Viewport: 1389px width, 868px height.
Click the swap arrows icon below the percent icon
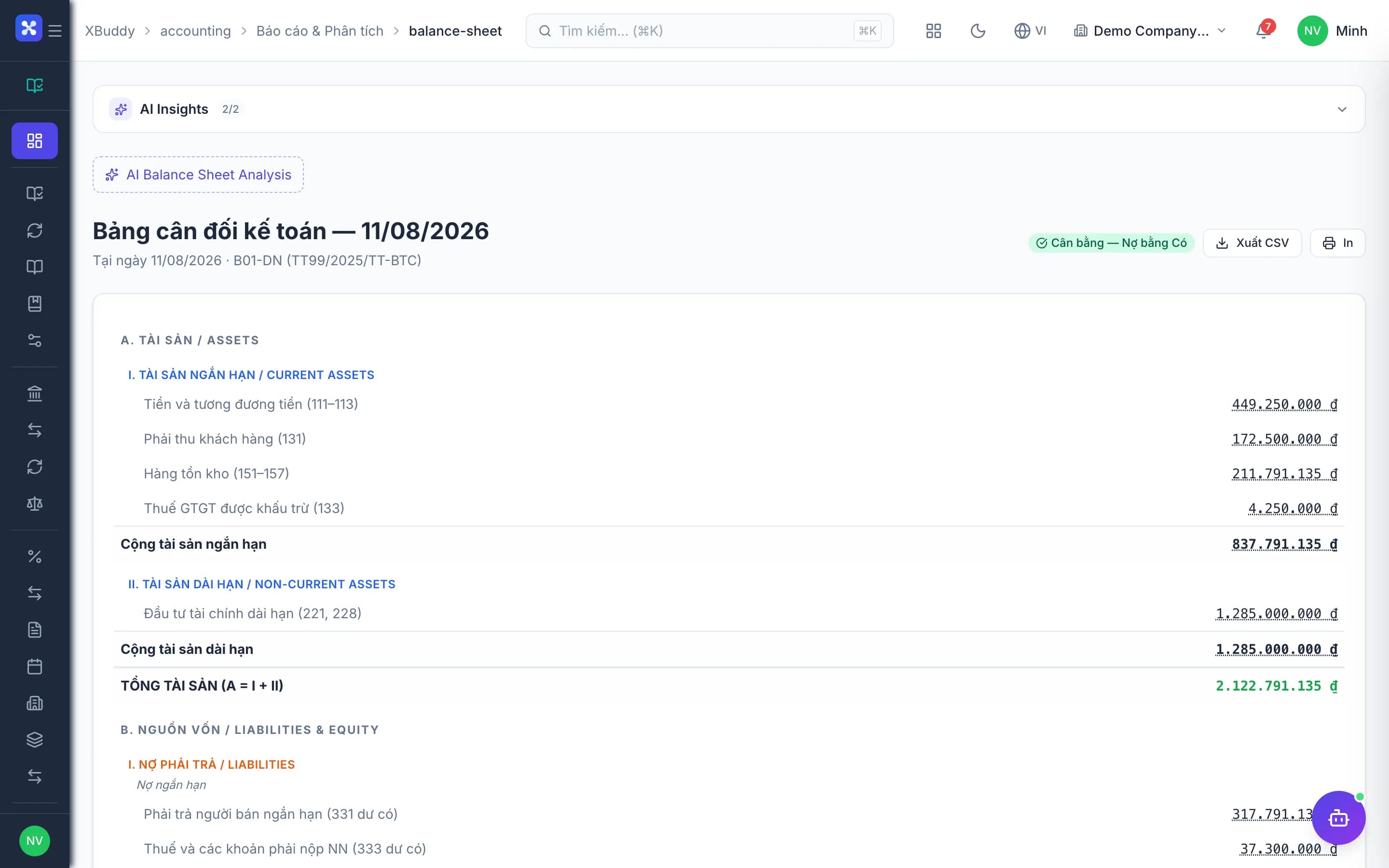pos(34,593)
